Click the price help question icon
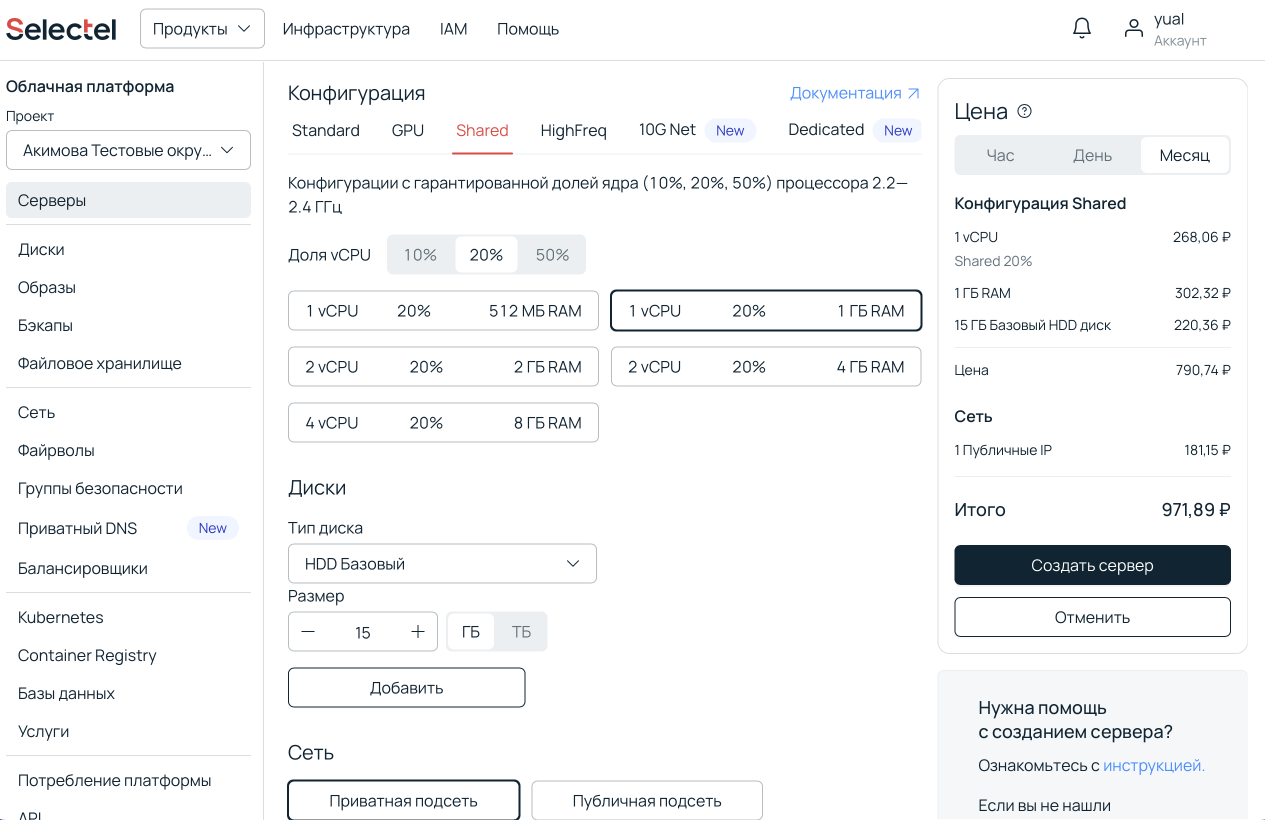This screenshot has width=1265, height=820. [x=1024, y=111]
